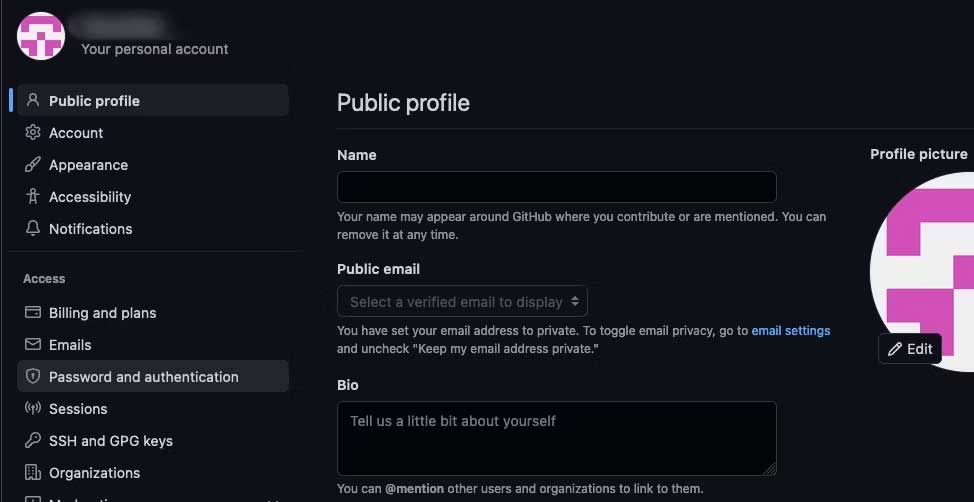Go to Password and authentication settings

coord(144,377)
